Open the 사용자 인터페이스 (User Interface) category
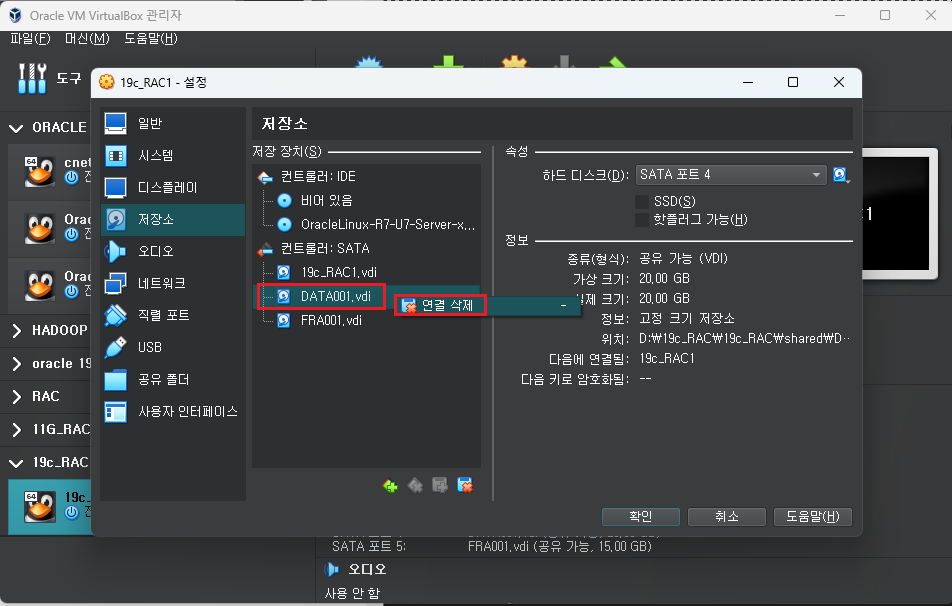 (173, 412)
